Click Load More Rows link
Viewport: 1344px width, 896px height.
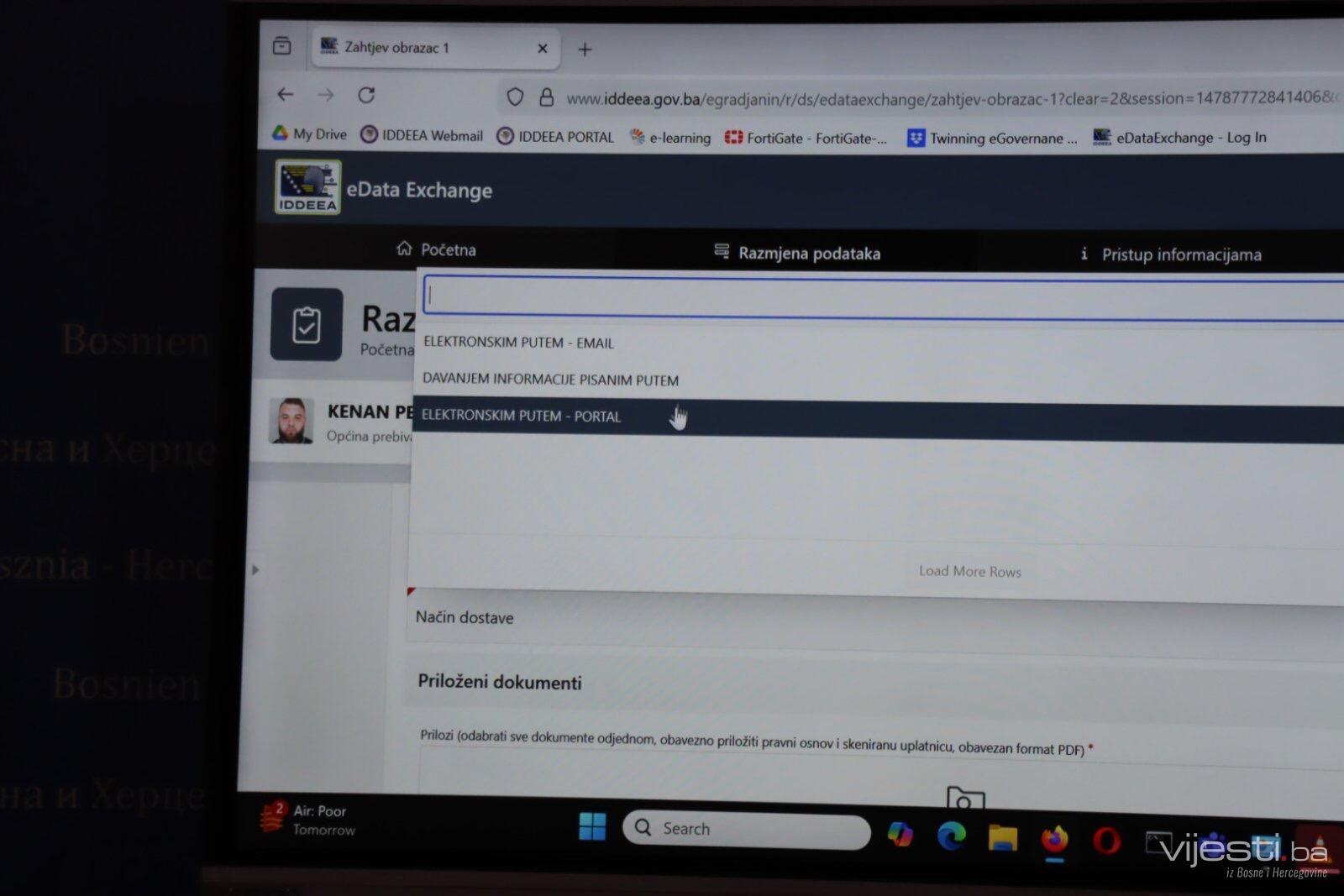coord(969,571)
